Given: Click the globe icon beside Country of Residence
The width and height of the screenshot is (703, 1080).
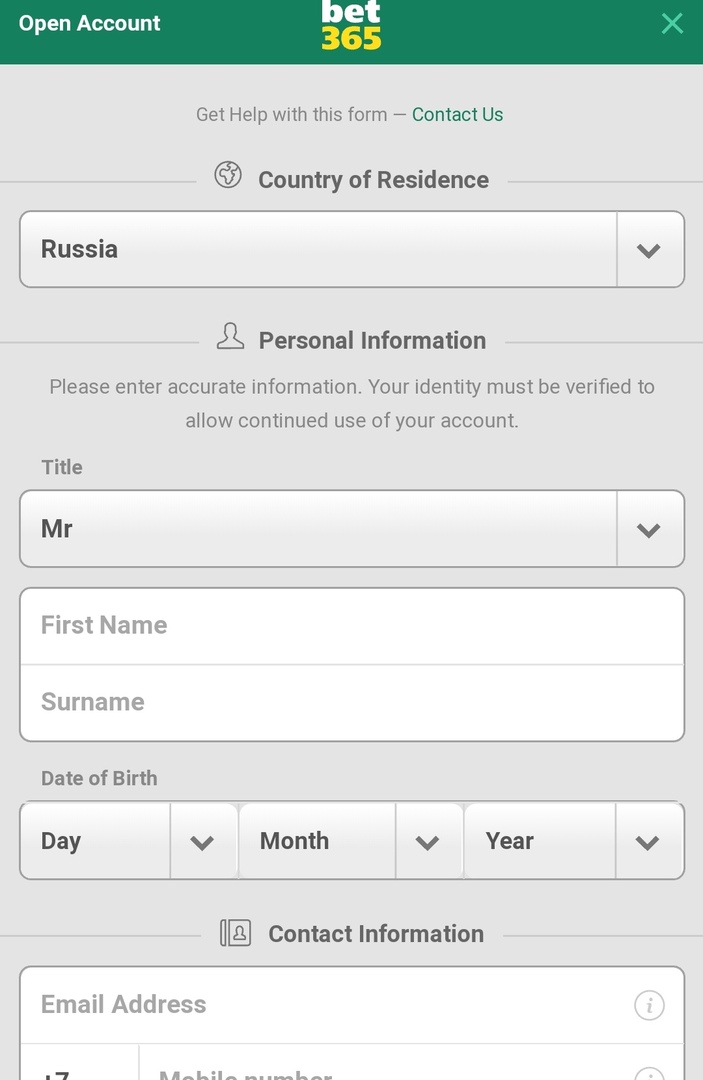Looking at the screenshot, I should 228,176.
